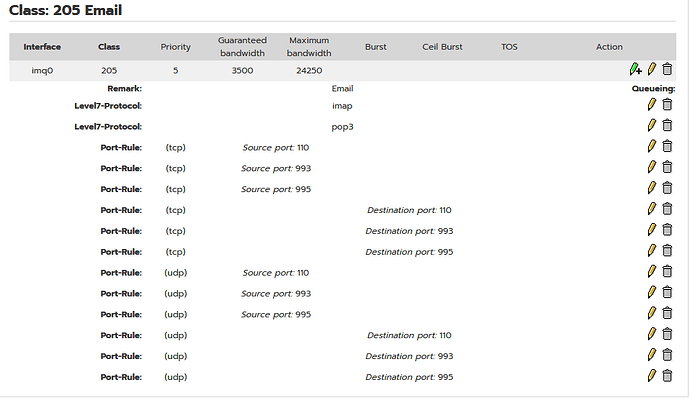
Task: Edit the Level7-Protocol pop3 entry
Action: click(x=652, y=125)
